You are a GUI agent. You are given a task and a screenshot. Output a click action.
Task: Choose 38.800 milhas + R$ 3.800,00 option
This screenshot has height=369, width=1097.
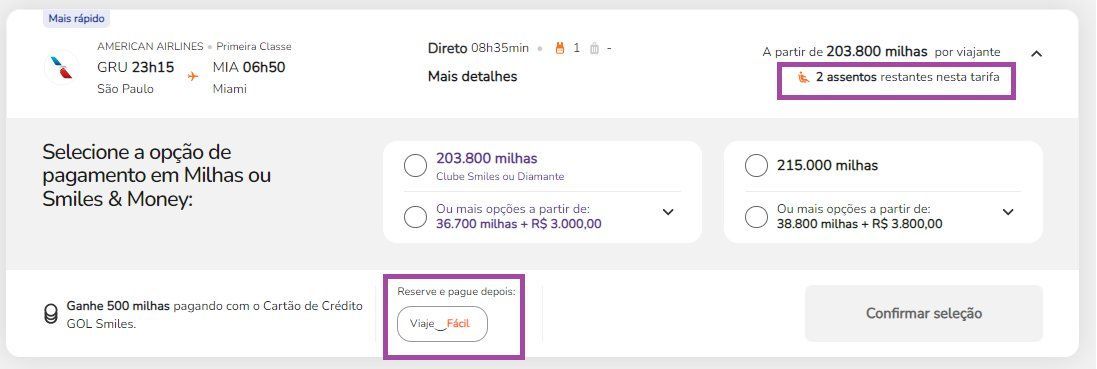click(756, 217)
